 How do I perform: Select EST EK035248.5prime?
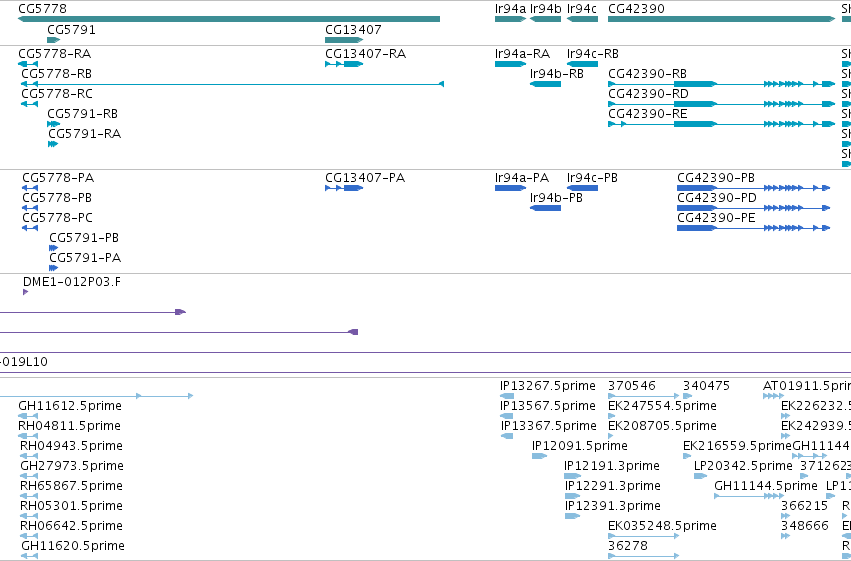(x=644, y=537)
